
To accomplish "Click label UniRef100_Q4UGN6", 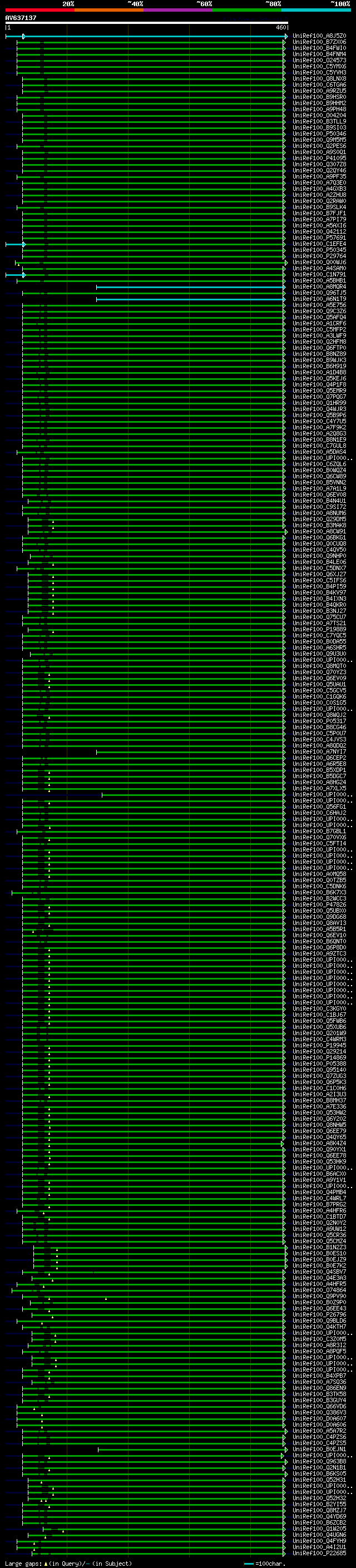I will (319, 1535).
